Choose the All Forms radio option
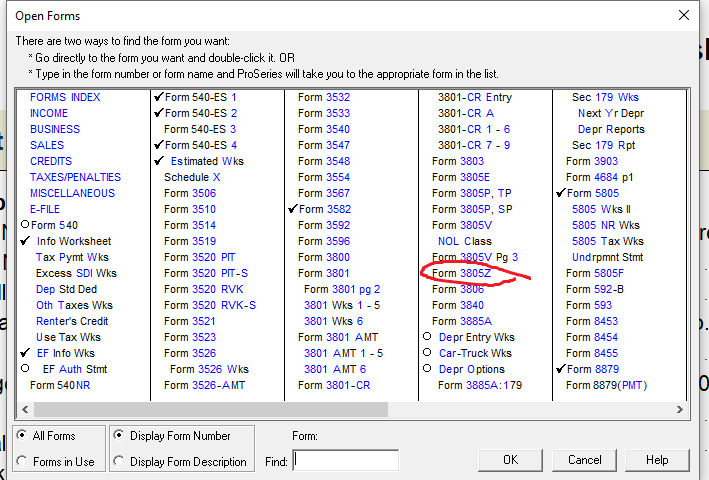The image size is (709, 480). [x=23, y=436]
